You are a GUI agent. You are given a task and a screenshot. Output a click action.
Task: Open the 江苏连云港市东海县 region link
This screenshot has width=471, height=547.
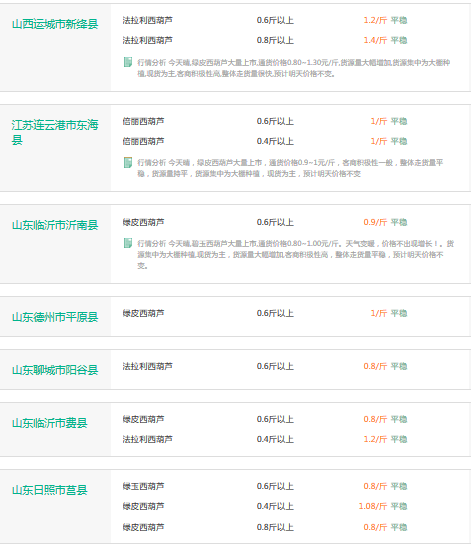55,132
